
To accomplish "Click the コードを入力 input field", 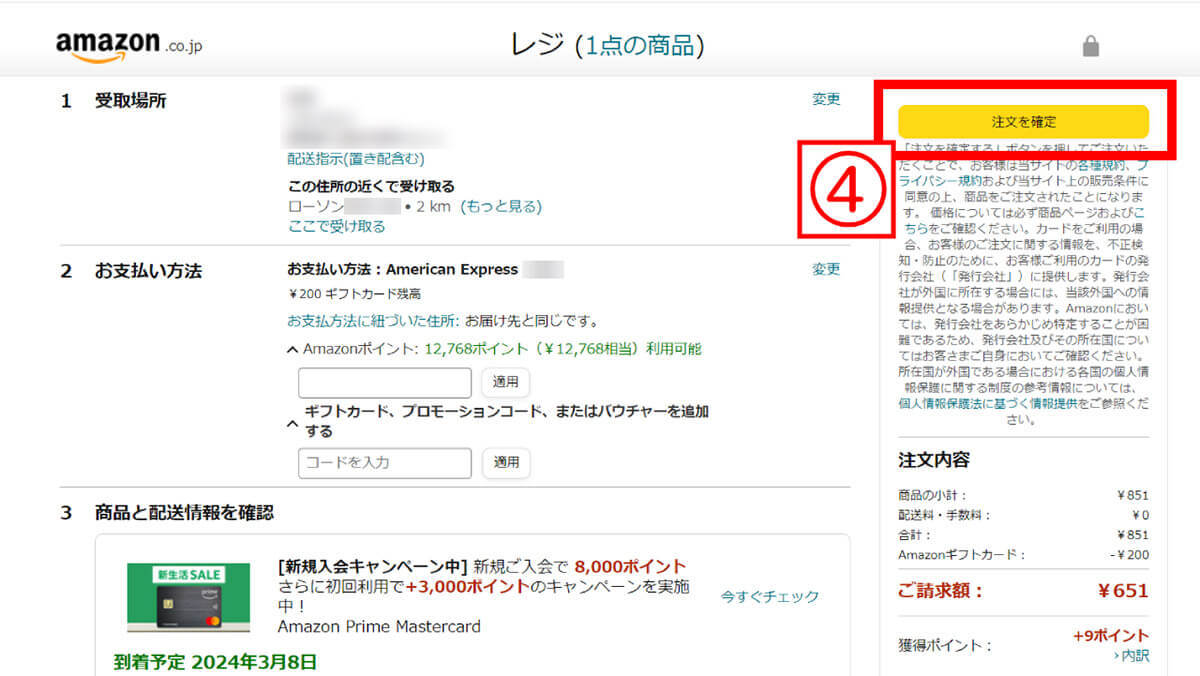I will coord(385,463).
